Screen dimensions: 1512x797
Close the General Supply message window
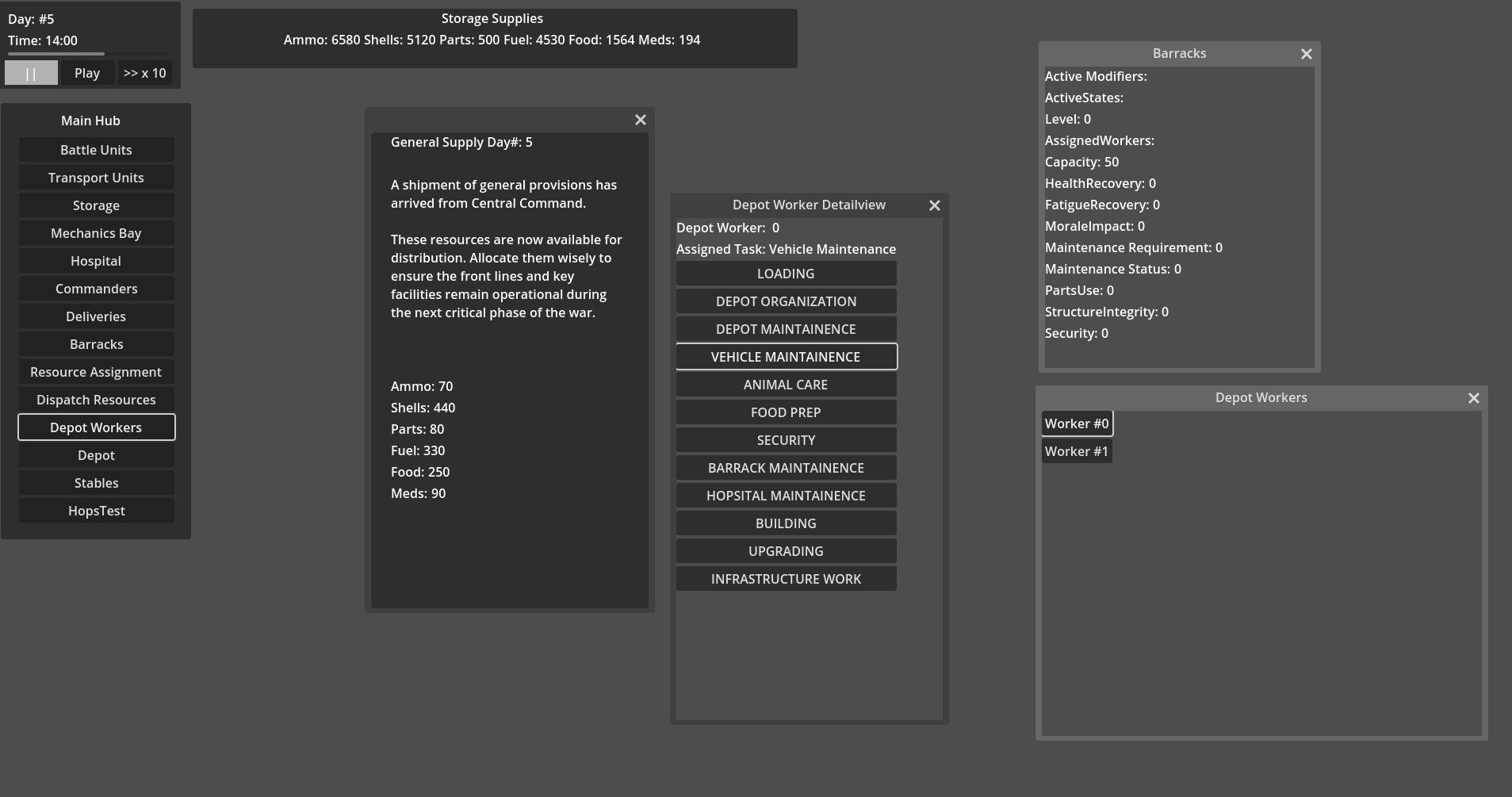point(641,120)
